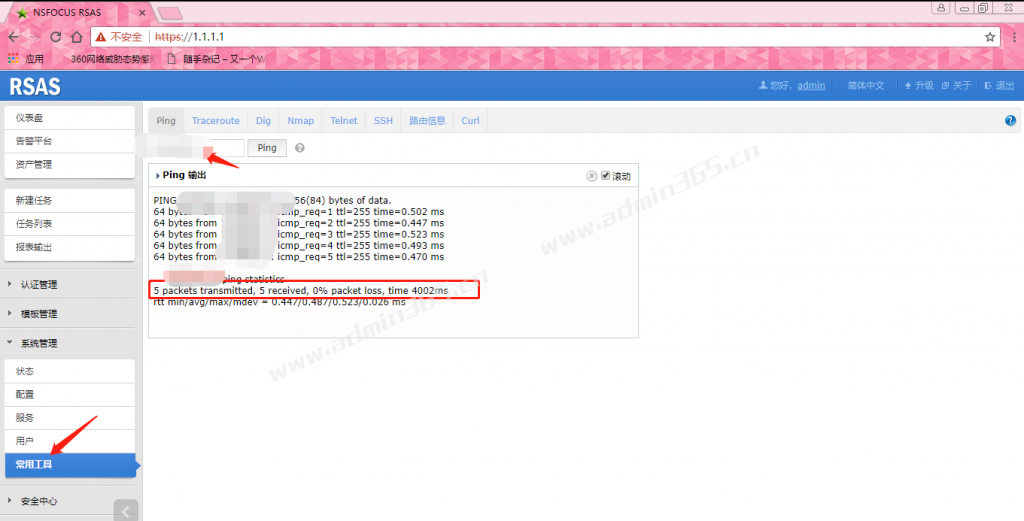Image resolution: width=1024 pixels, height=521 pixels.
Task: Click pause icon in Ping output header
Action: point(592,176)
